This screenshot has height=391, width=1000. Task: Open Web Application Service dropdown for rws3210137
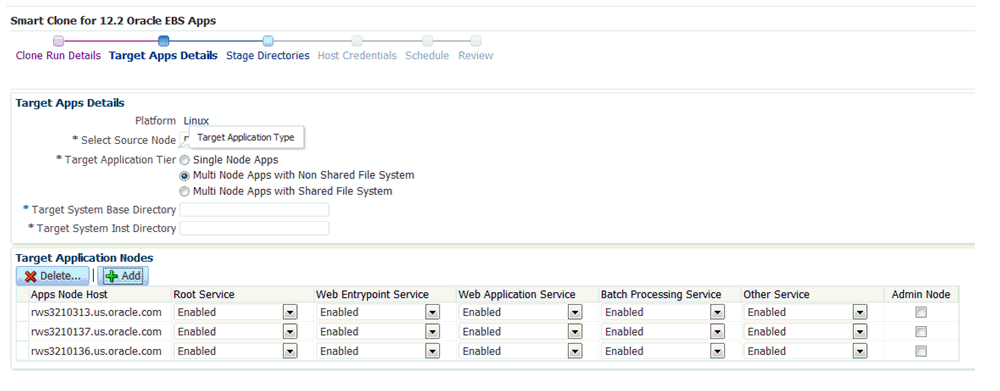[576, 332]
